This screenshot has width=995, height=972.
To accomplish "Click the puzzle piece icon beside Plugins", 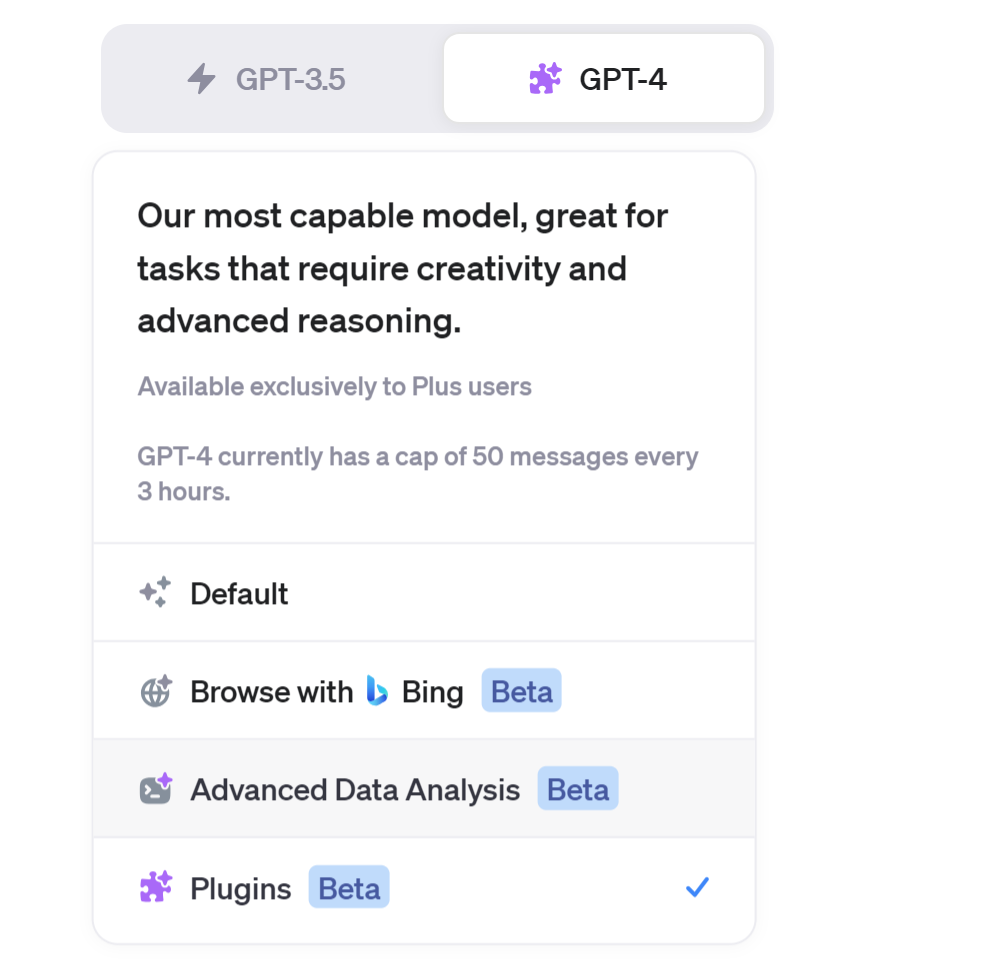I will click(155, 887).
